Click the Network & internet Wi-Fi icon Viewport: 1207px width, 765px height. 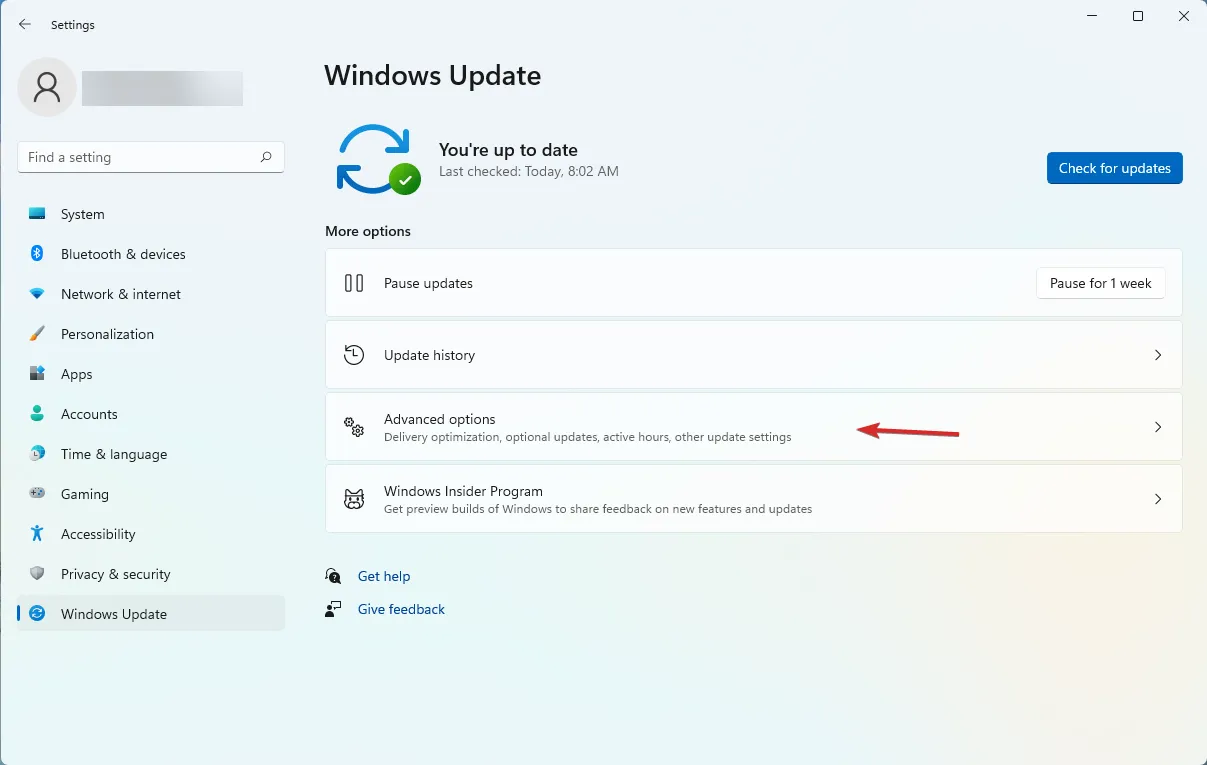37,294
